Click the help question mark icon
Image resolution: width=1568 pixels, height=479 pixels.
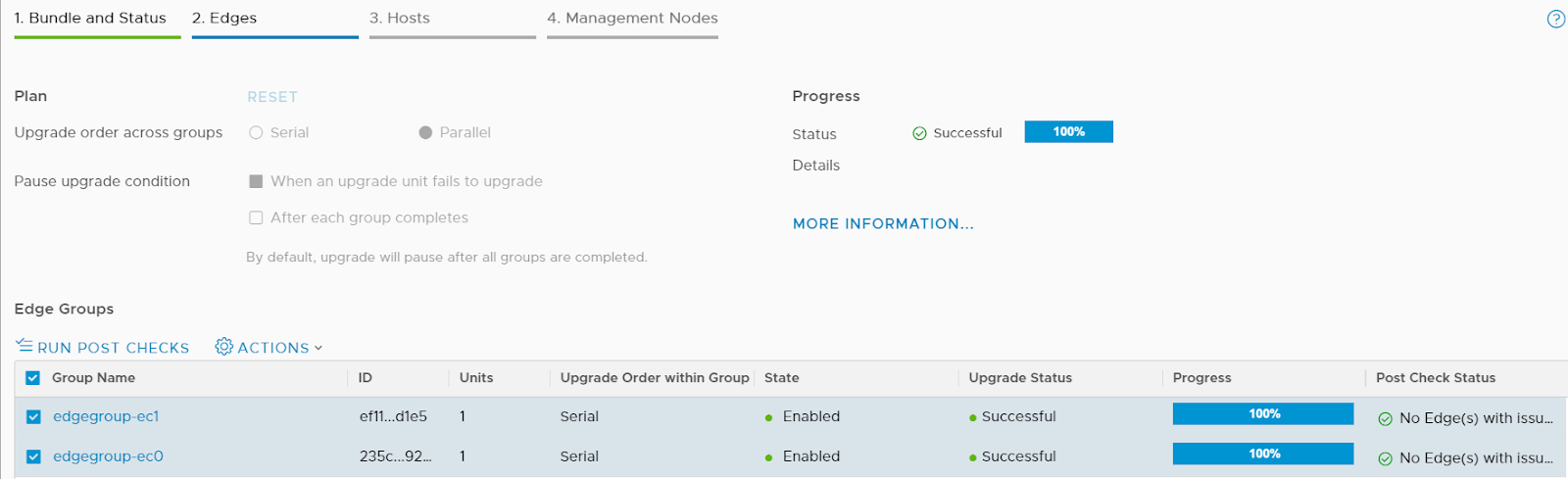[1555, 20]
